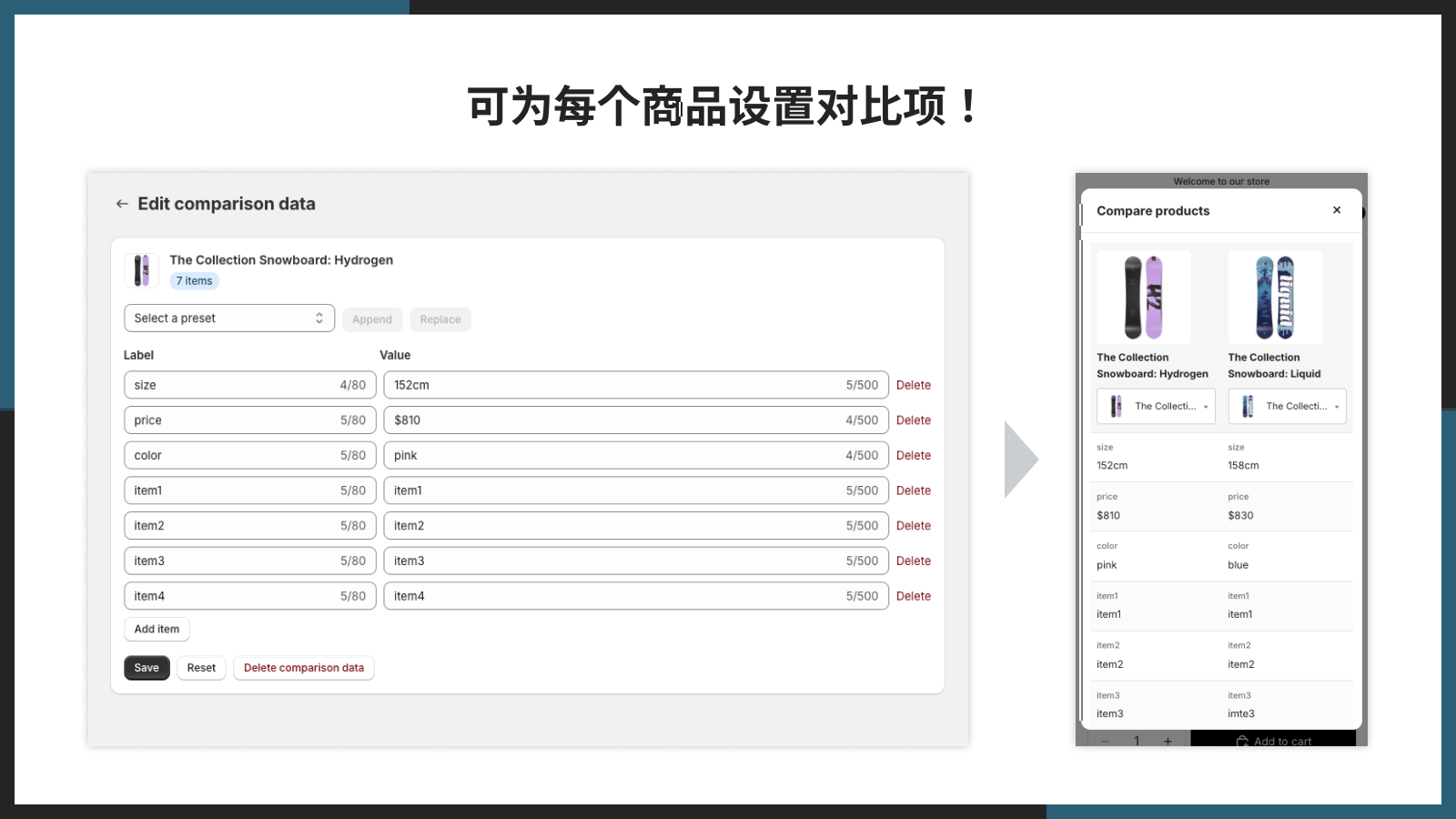Delete the item2 row
This screenshot has height=819, width=1456.
[x=913, y=526]
